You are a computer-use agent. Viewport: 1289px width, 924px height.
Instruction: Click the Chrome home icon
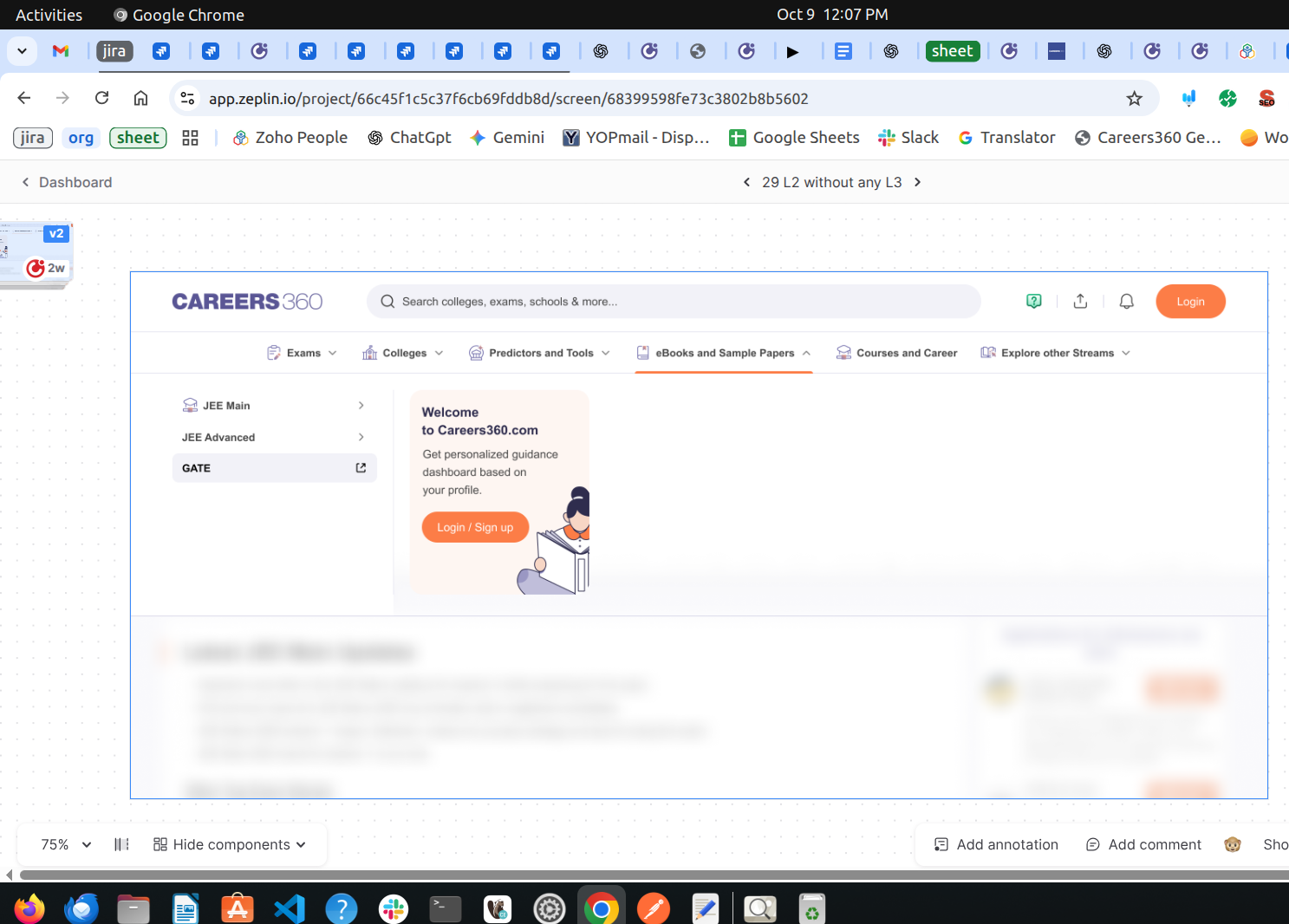coord(140,98)
